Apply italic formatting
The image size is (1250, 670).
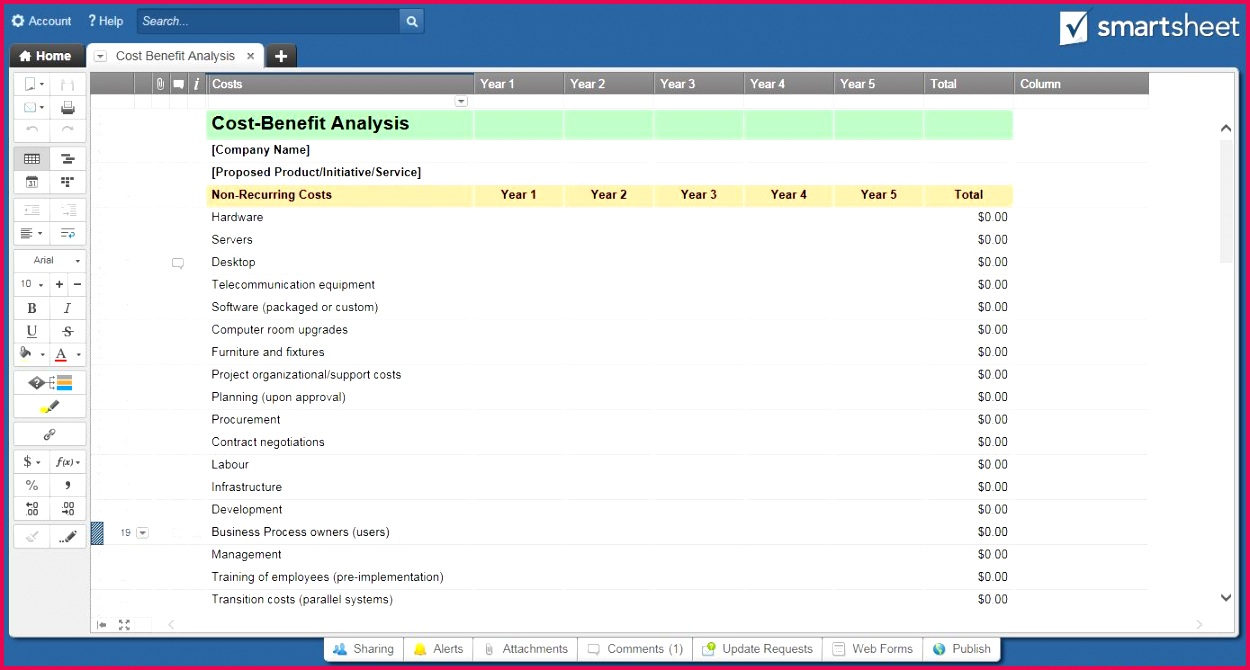click(67, 307)
